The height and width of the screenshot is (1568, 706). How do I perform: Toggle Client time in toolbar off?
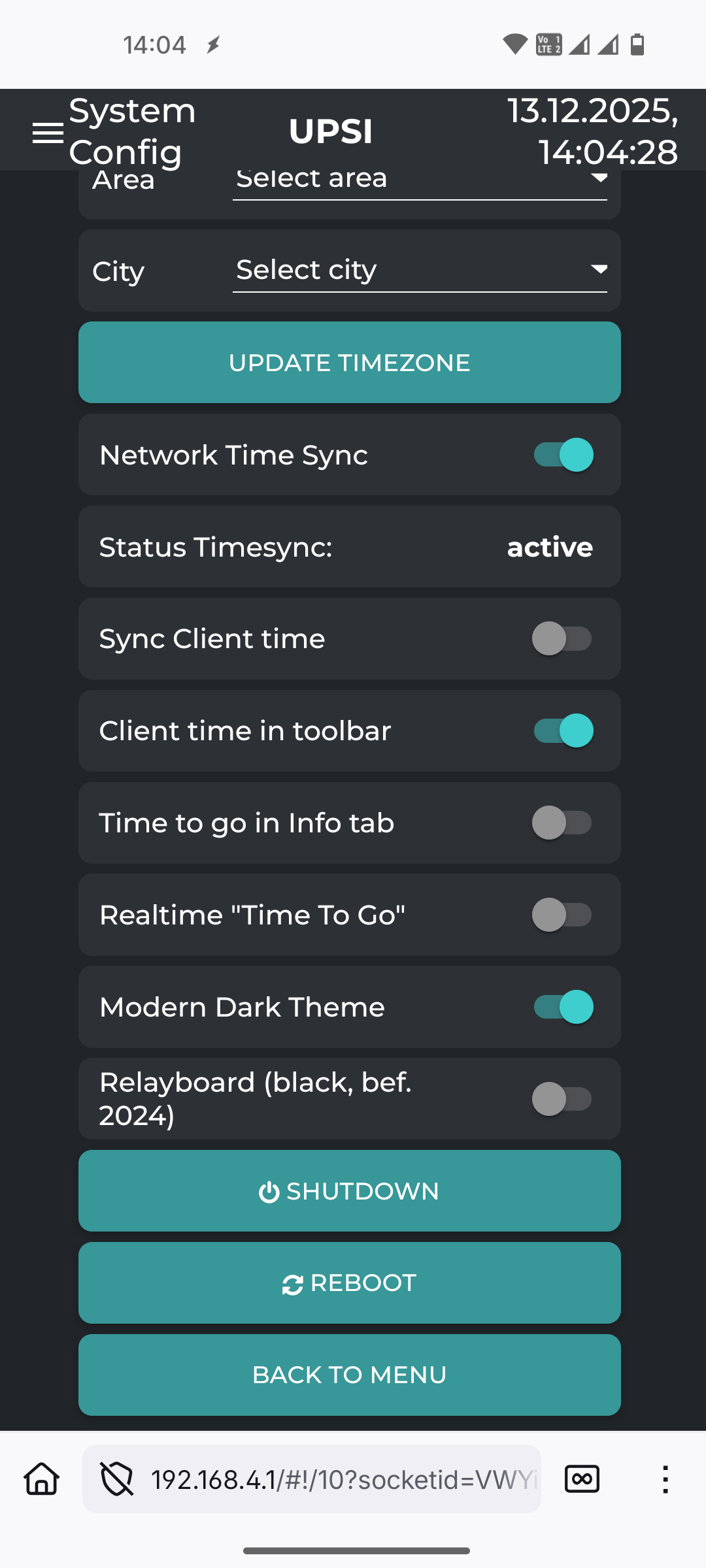tap(563, 730)
